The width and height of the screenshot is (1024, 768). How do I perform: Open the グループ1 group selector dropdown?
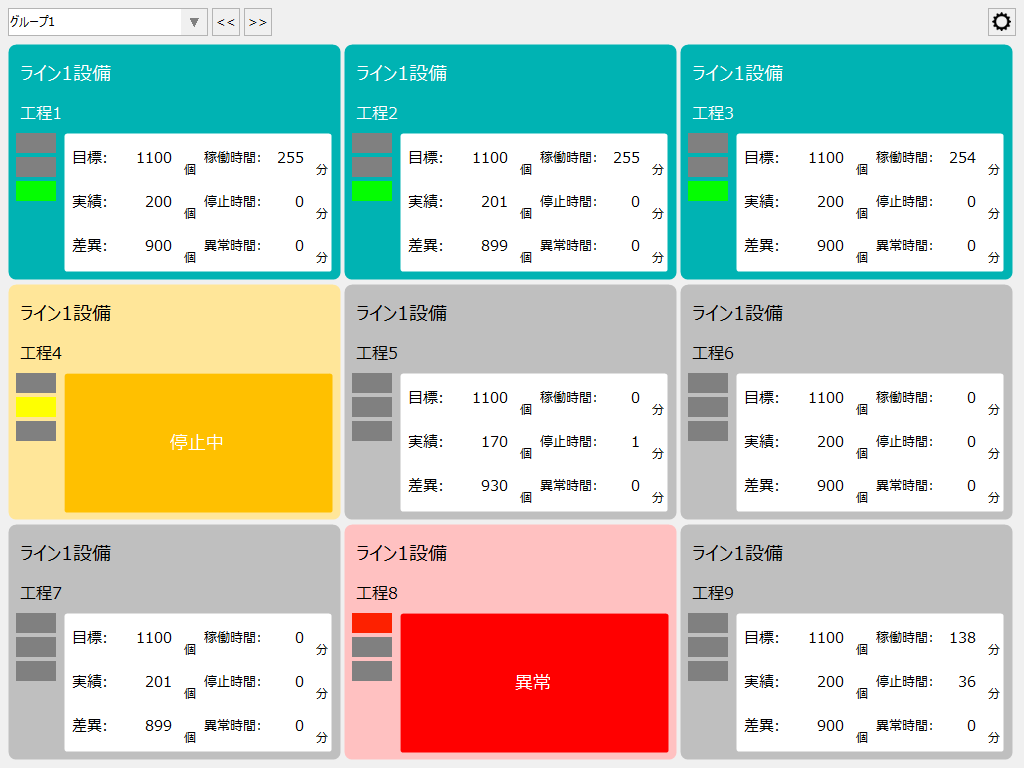coord(193,21)
